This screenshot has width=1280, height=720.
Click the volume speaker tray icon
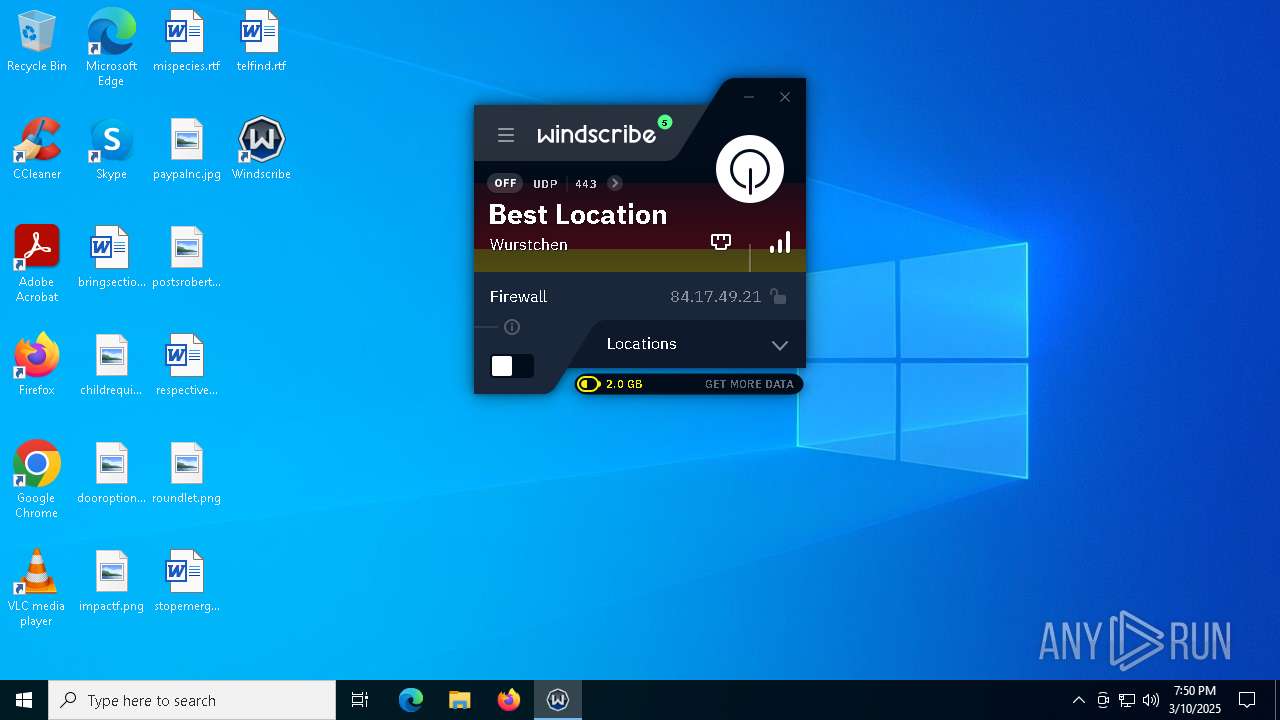(1151, 700)
